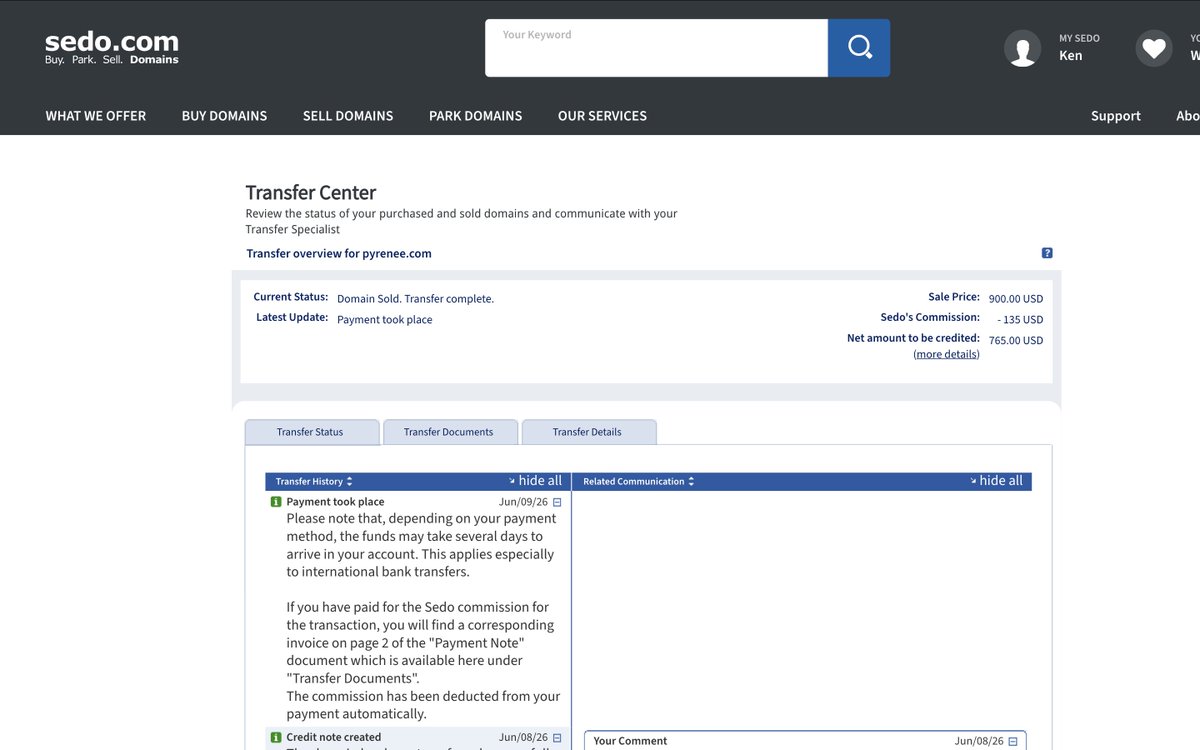Screen dimensions: 1200x750
Task: Hide all Related Communication entries
Action: (x=996, y=481)
